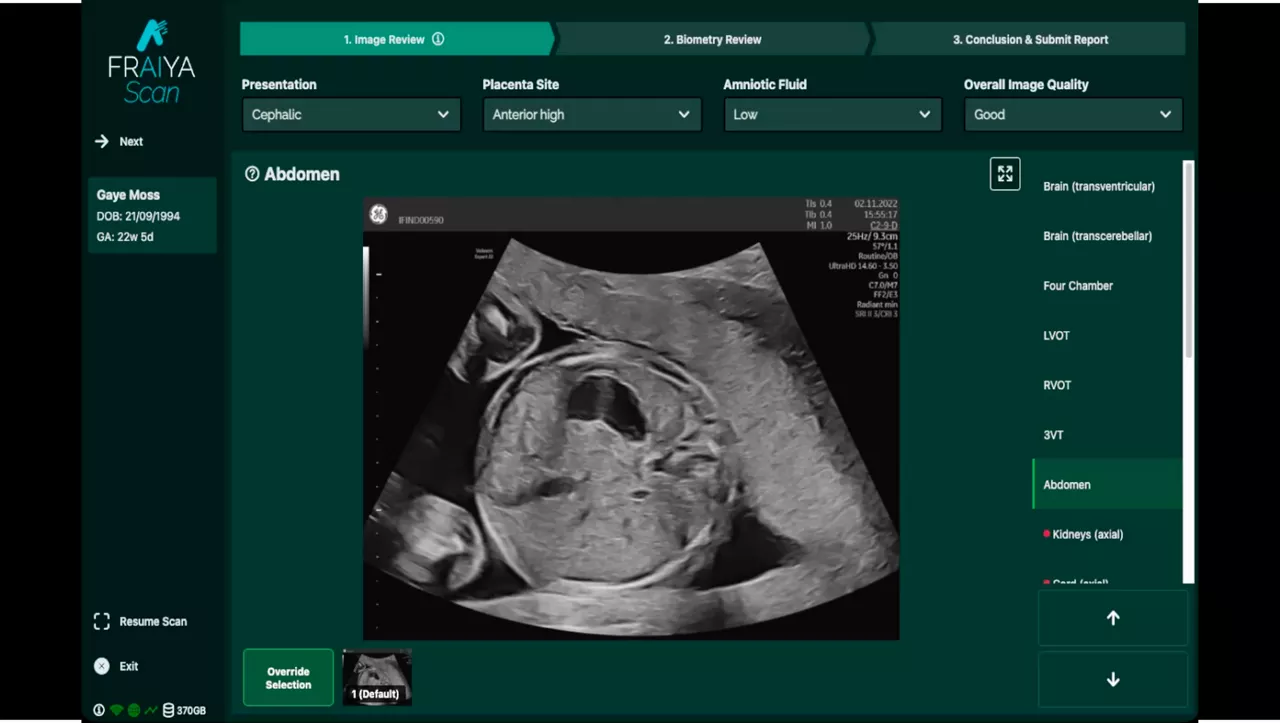Click the down arrow navigation button

point(1113,680)
